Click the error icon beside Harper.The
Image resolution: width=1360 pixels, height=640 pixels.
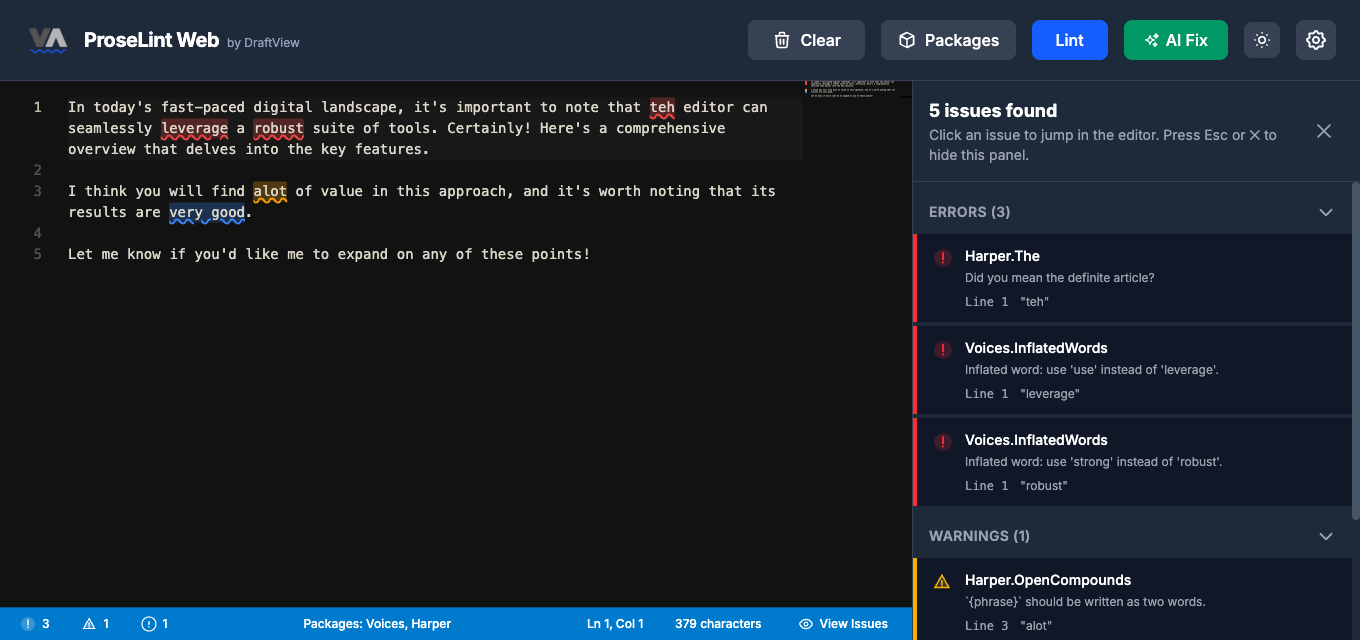942,258
